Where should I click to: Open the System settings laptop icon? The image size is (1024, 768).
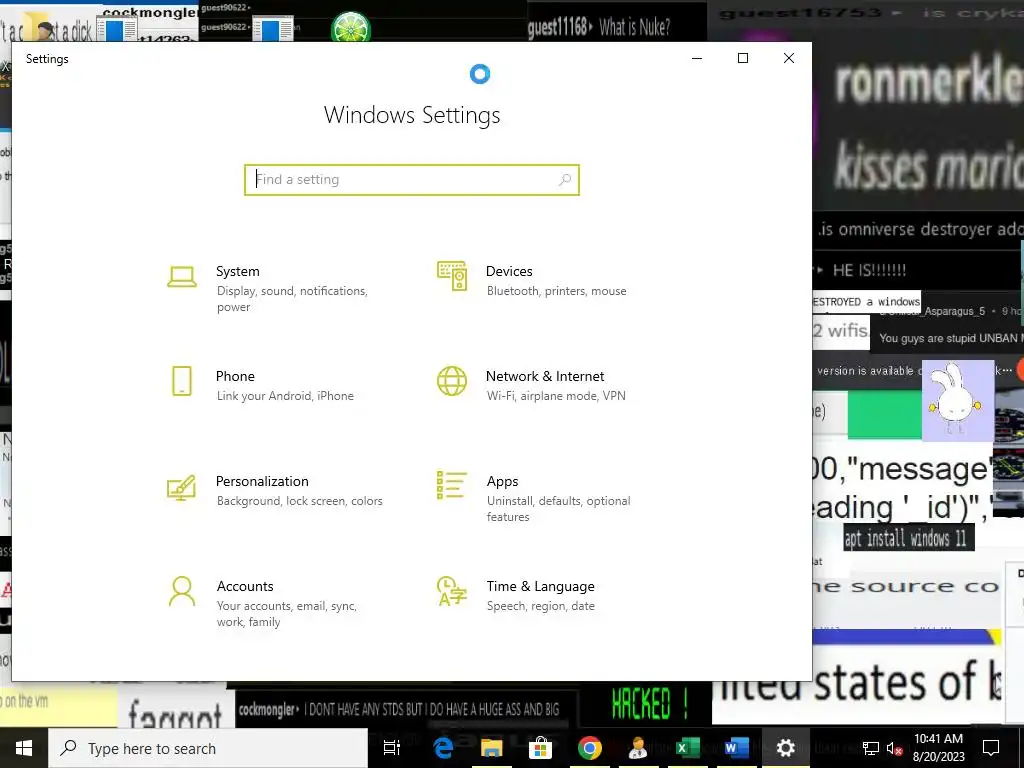pyautogui.click(x=182, y=277)
